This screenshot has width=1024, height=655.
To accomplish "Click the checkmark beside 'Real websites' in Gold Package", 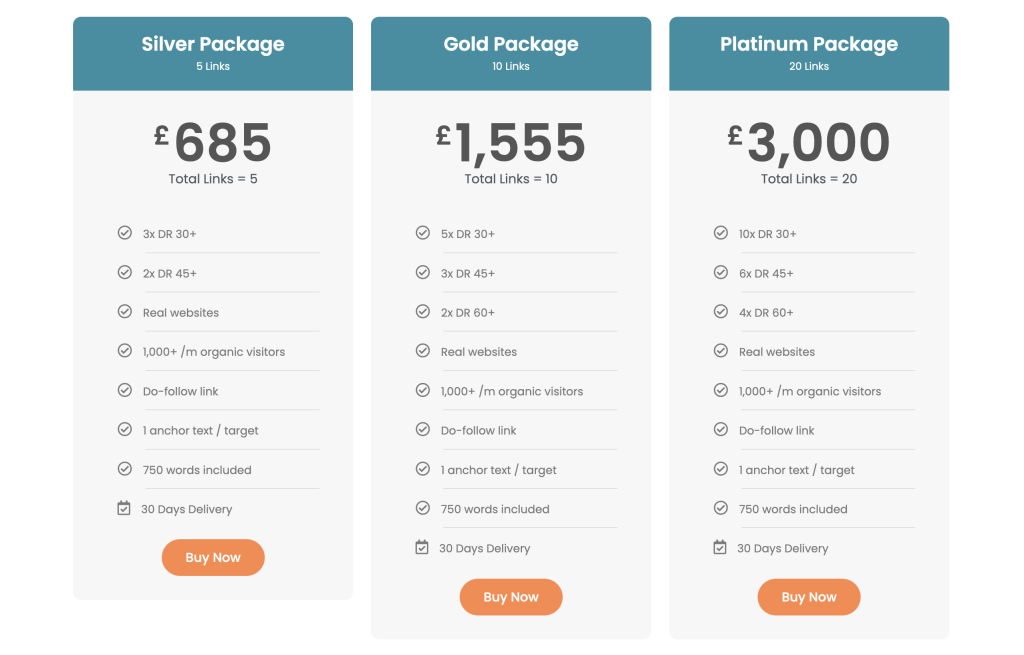I will (x=422, y=351).
